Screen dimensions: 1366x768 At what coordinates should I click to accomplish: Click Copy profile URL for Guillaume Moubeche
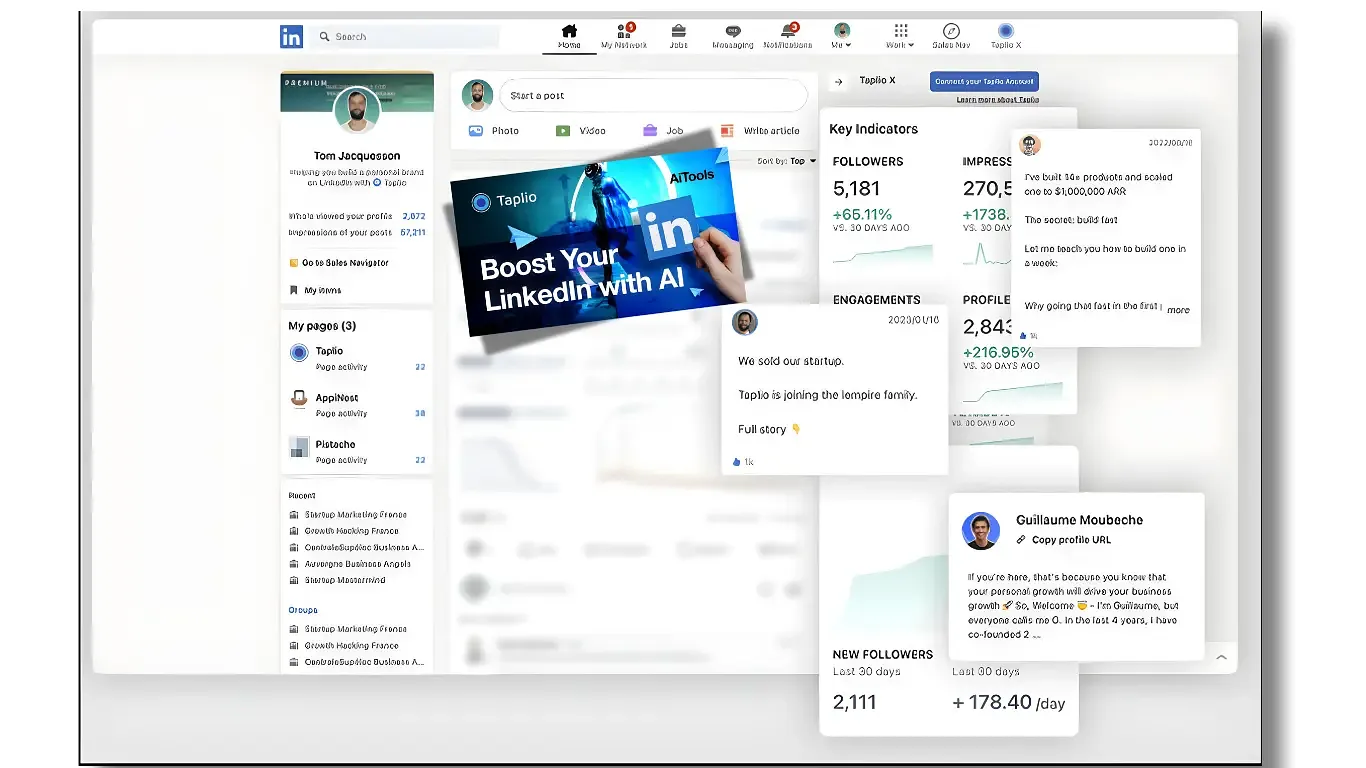click(x=1063, y=540)
